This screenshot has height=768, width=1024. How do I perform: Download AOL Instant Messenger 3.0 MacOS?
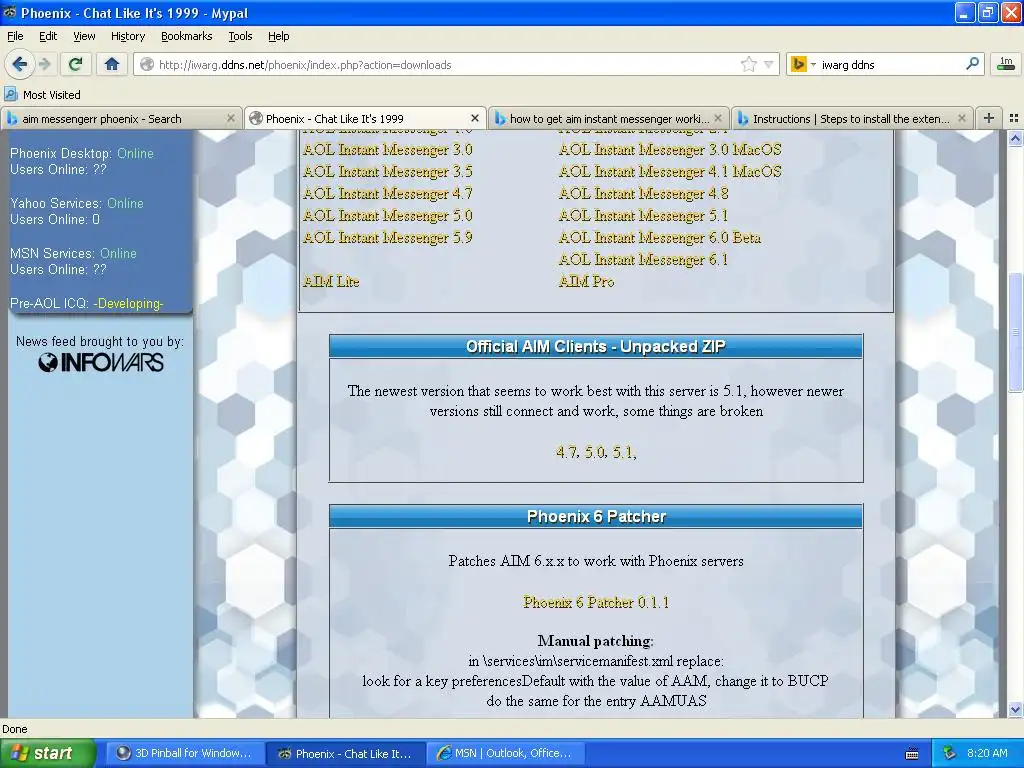(670, 150)
